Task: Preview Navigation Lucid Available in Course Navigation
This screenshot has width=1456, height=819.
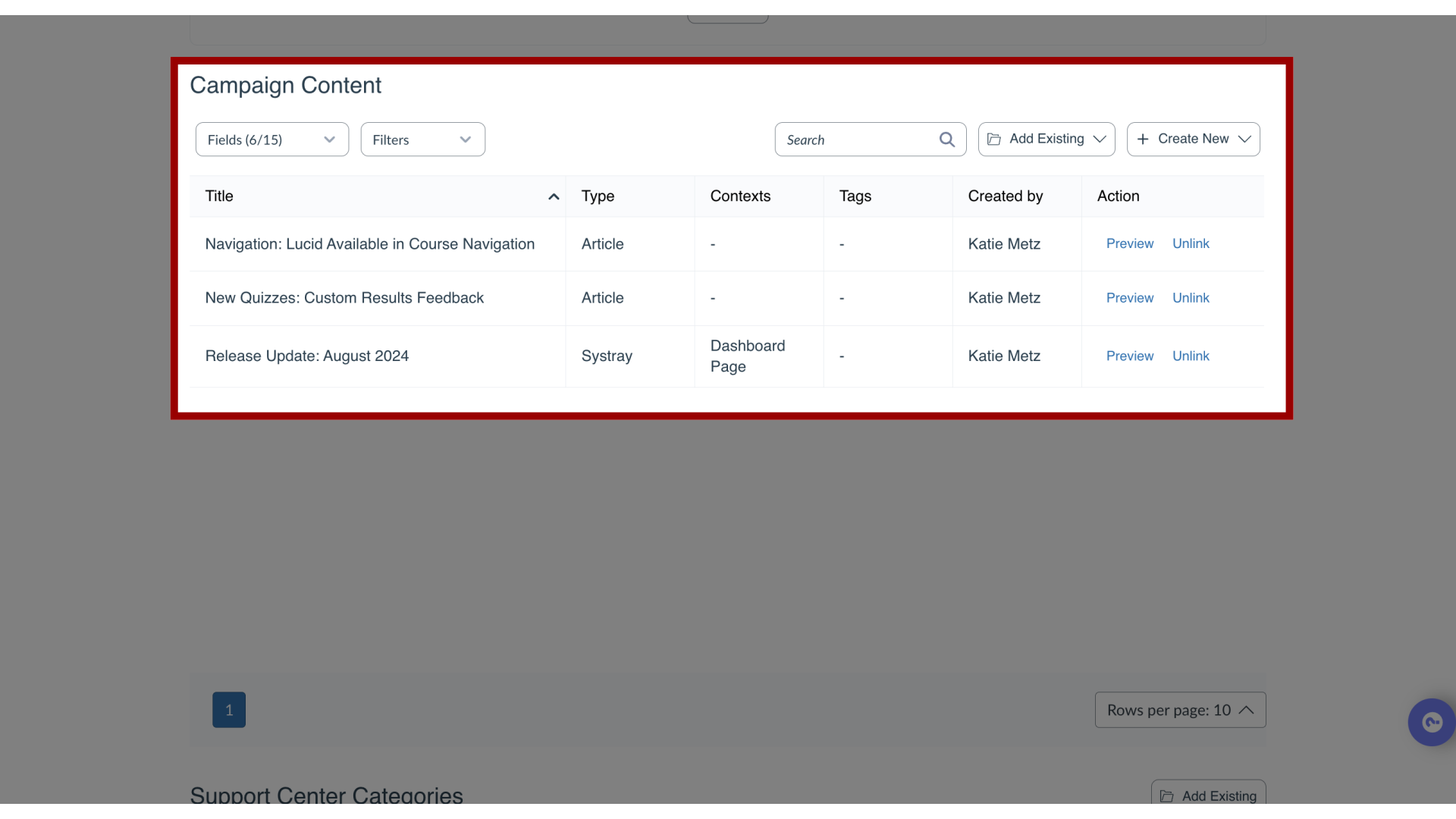Action: (1129, 243)
